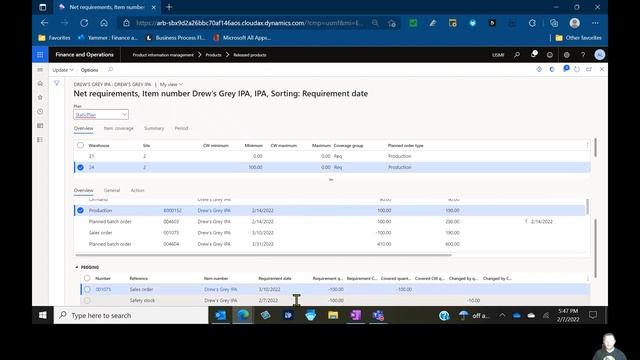This screenshot has height=360, width=640.
Task: Go back in the browser
Action: 44,23
